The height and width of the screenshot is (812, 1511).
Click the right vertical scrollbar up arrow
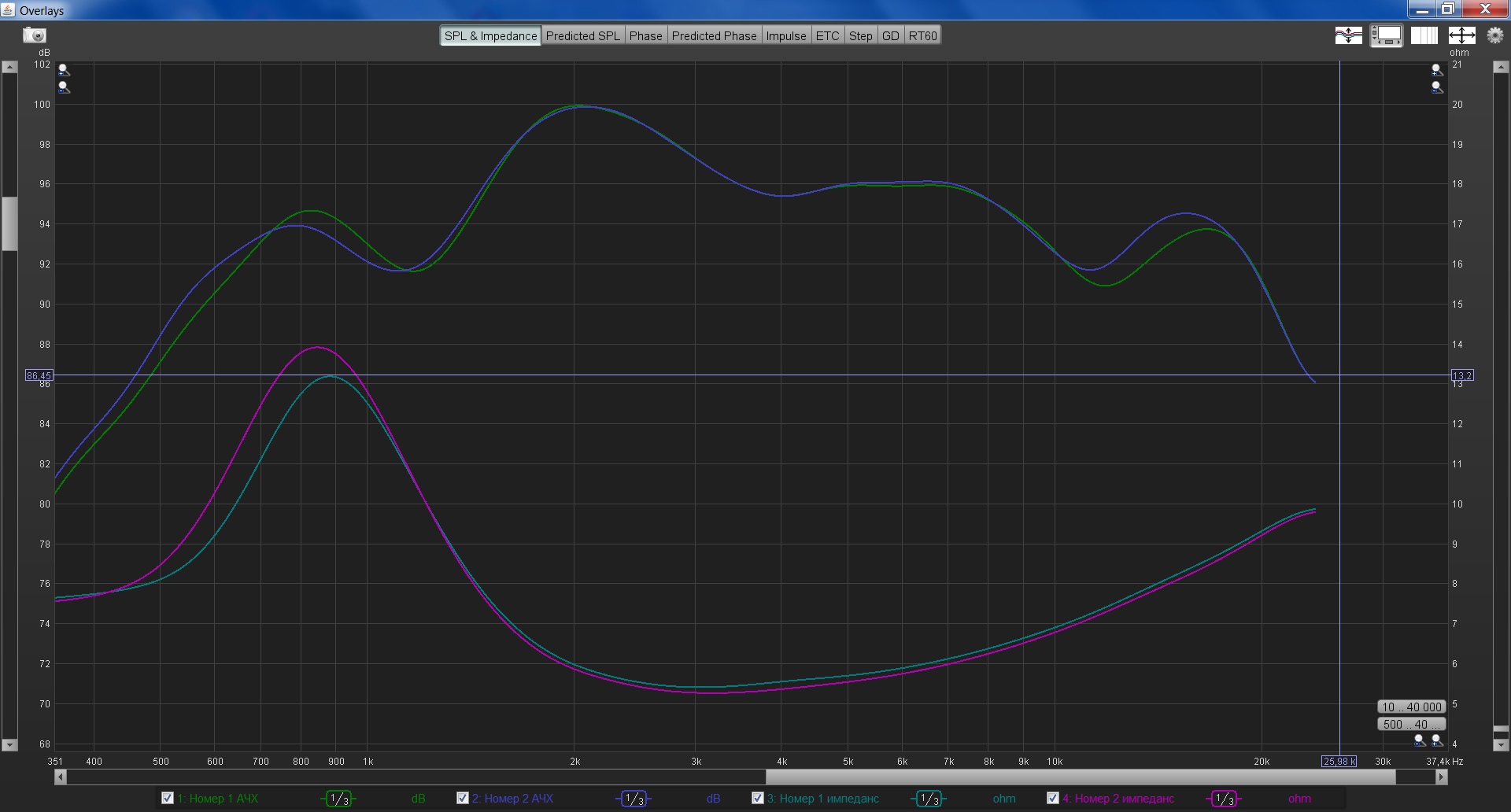1501,68
